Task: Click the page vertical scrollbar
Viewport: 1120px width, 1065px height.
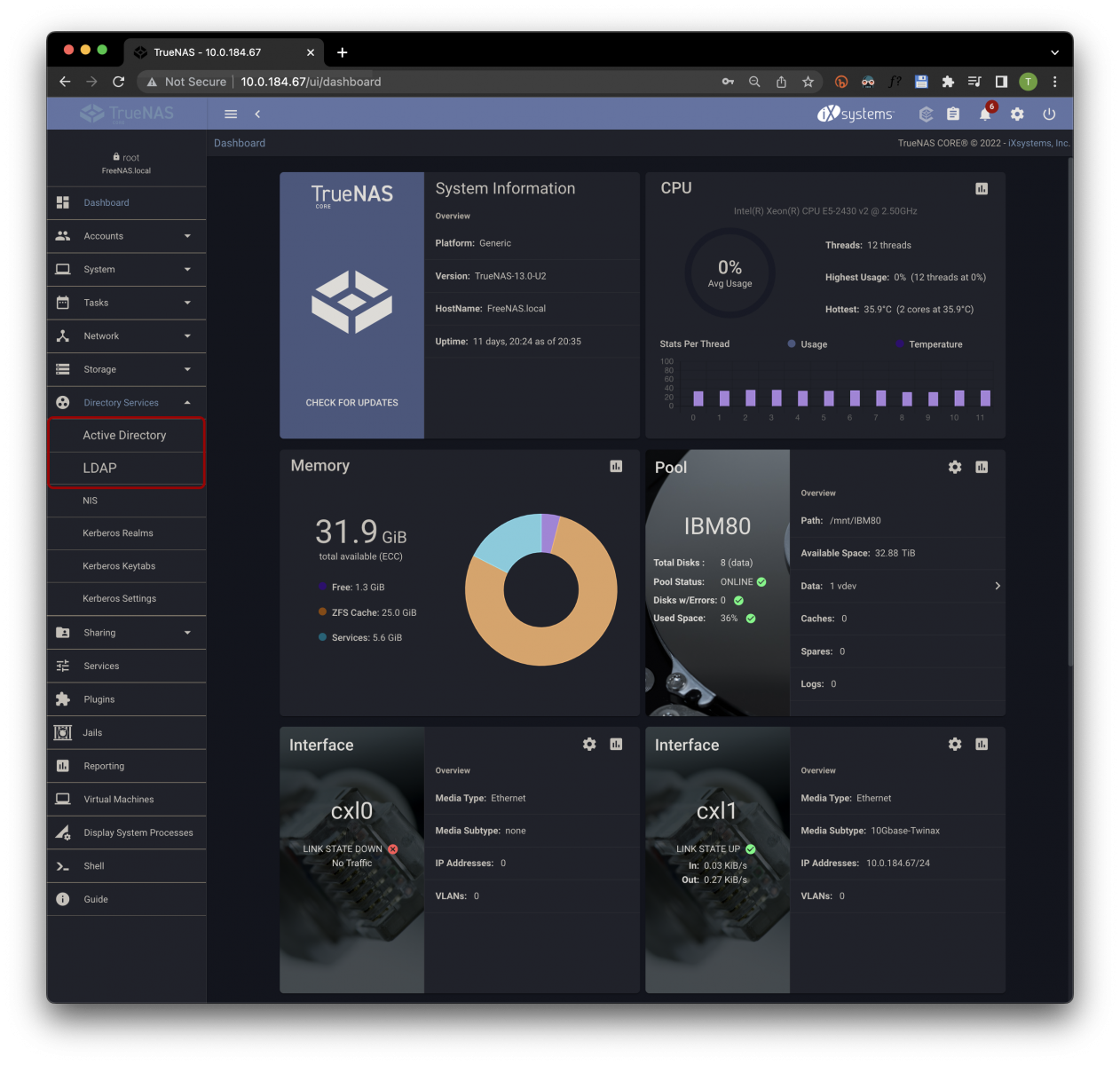Action: click(x=1070, y=413)
